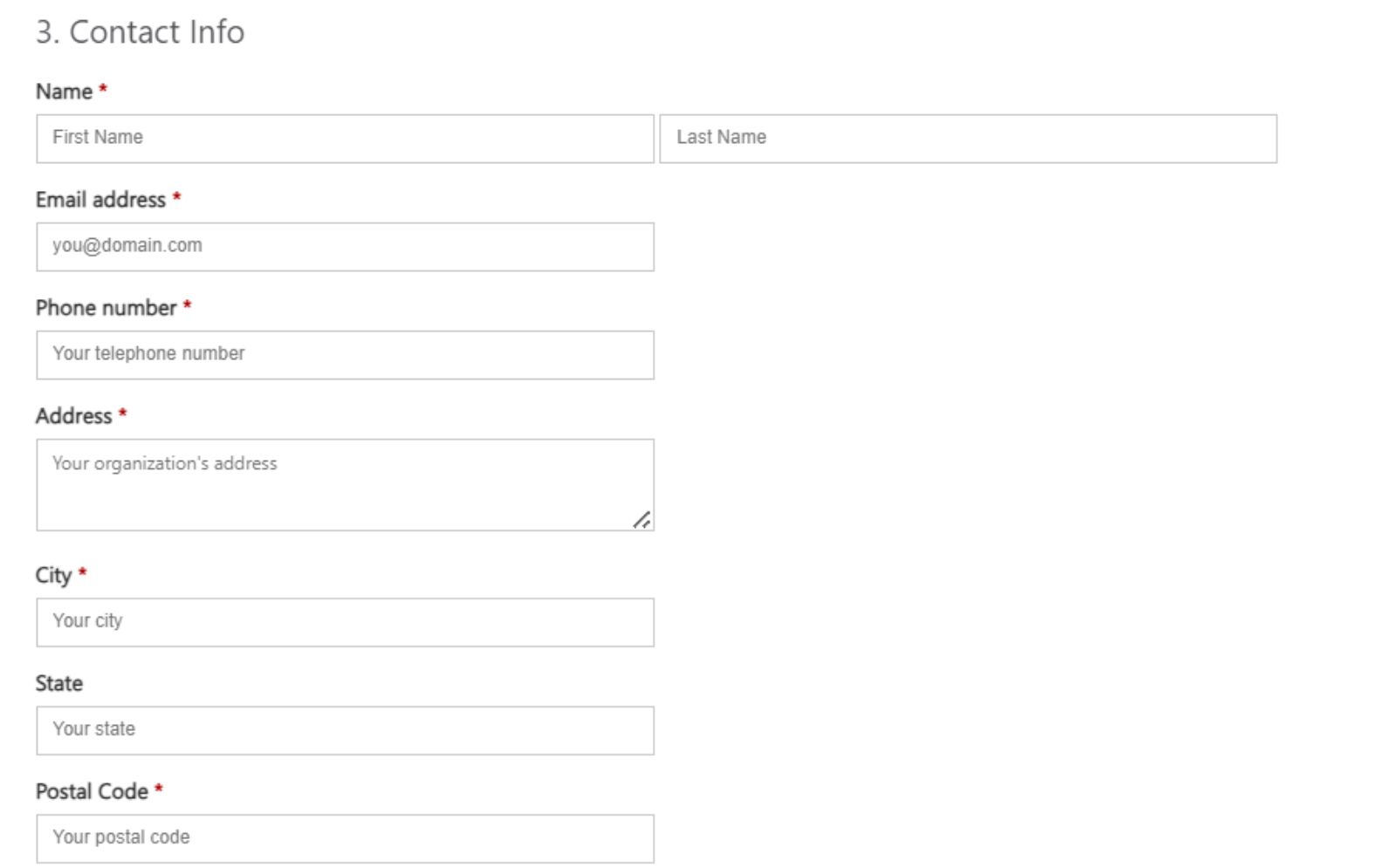Focus the Postal Code input box

(x=345, y=838)
